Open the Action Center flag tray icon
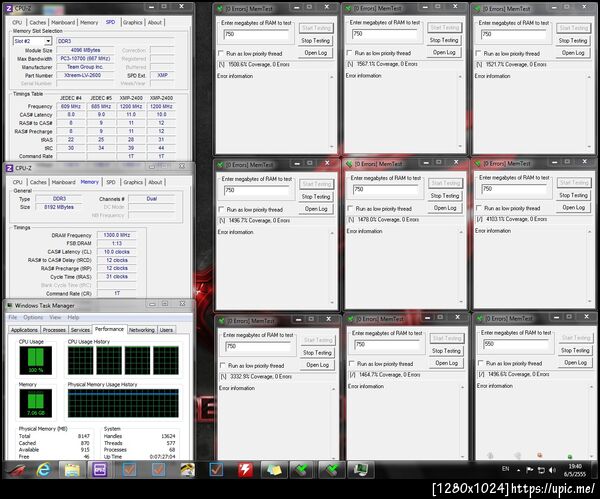Screen dimensions: 600x499 click(530, 470)
